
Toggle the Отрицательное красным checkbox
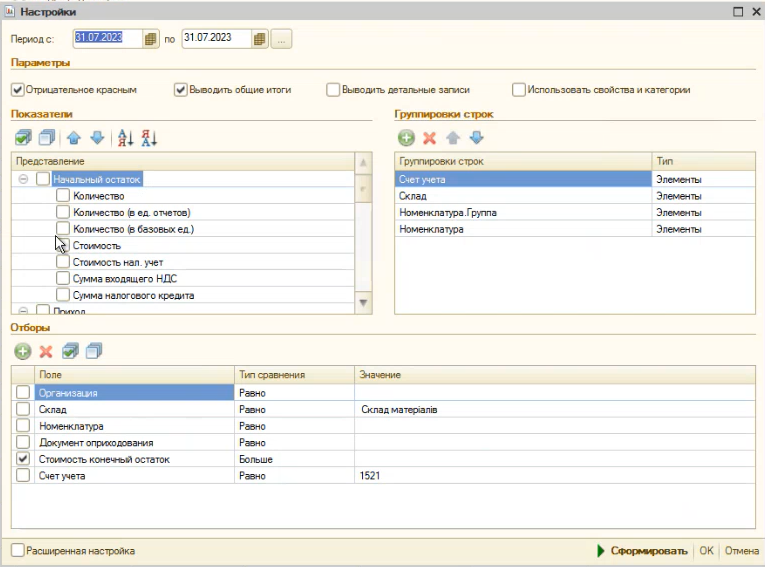click(18, 89)
